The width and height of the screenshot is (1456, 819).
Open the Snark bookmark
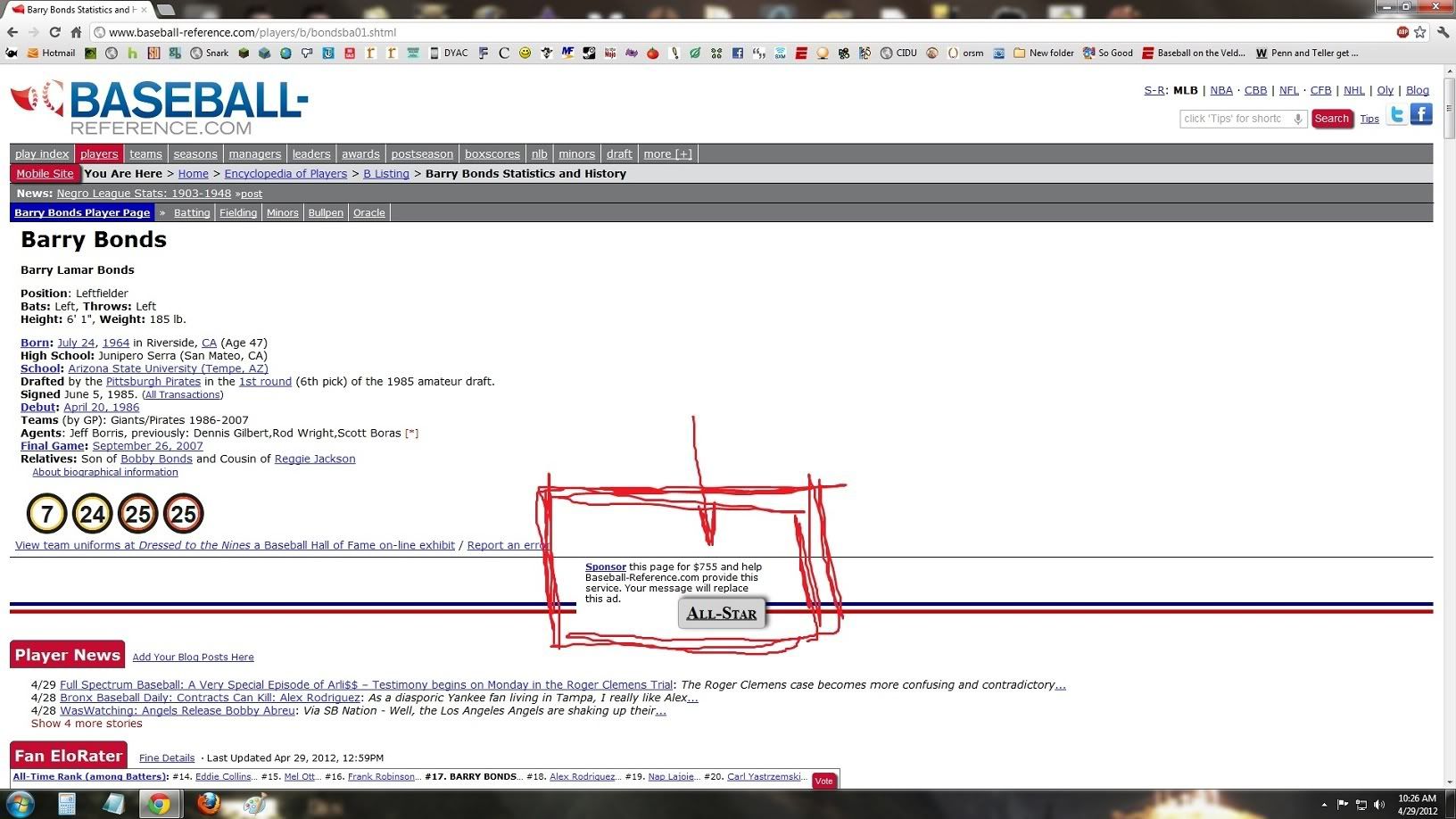210,54
